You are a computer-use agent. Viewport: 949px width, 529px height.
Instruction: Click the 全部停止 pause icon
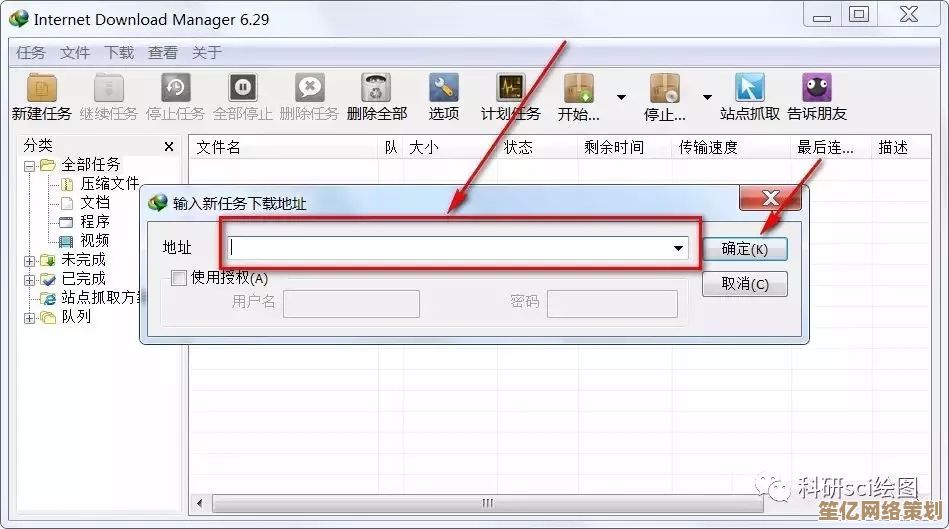point(243,88)
